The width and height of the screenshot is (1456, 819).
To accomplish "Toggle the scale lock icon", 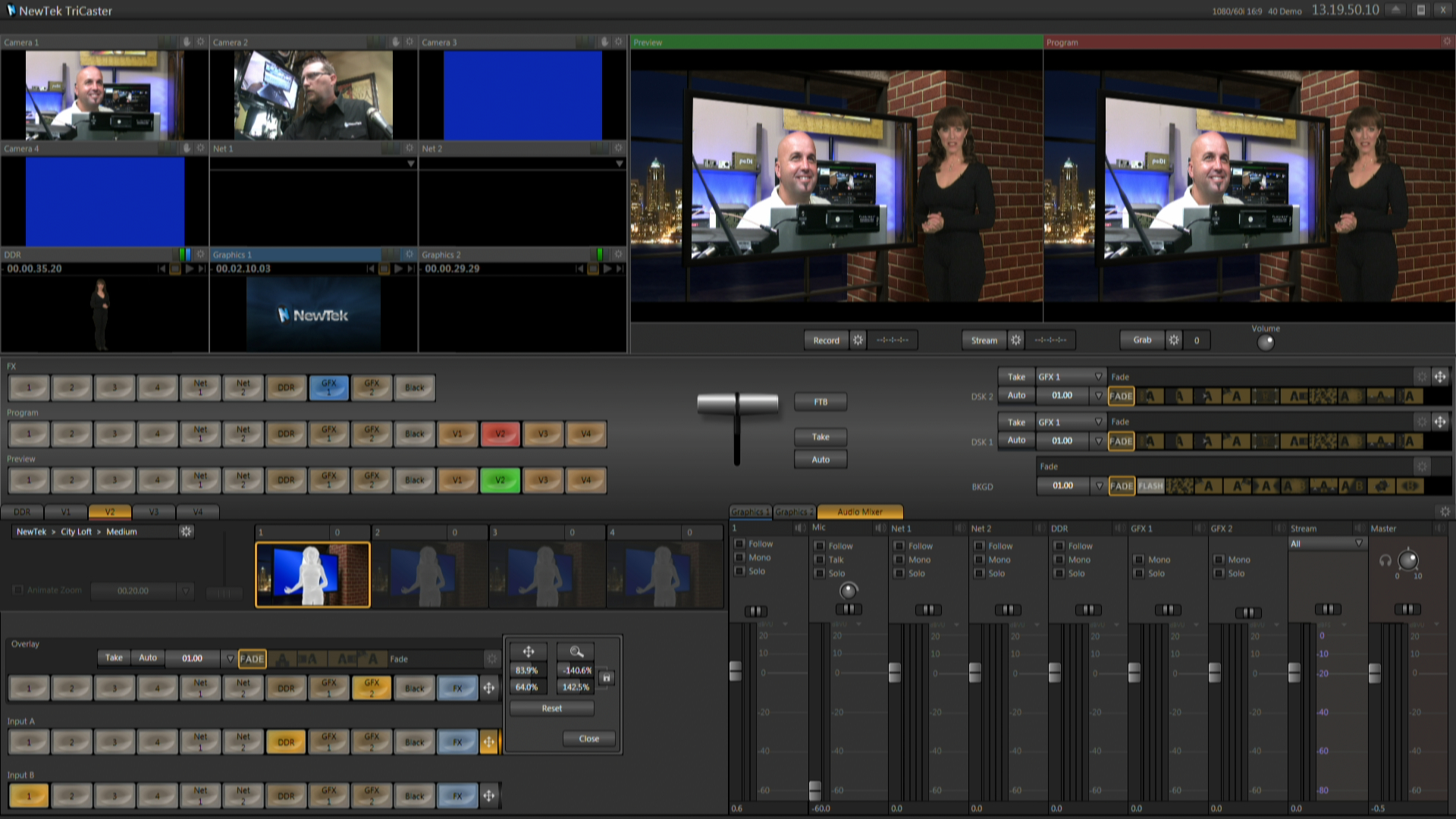I will [606, 678].
